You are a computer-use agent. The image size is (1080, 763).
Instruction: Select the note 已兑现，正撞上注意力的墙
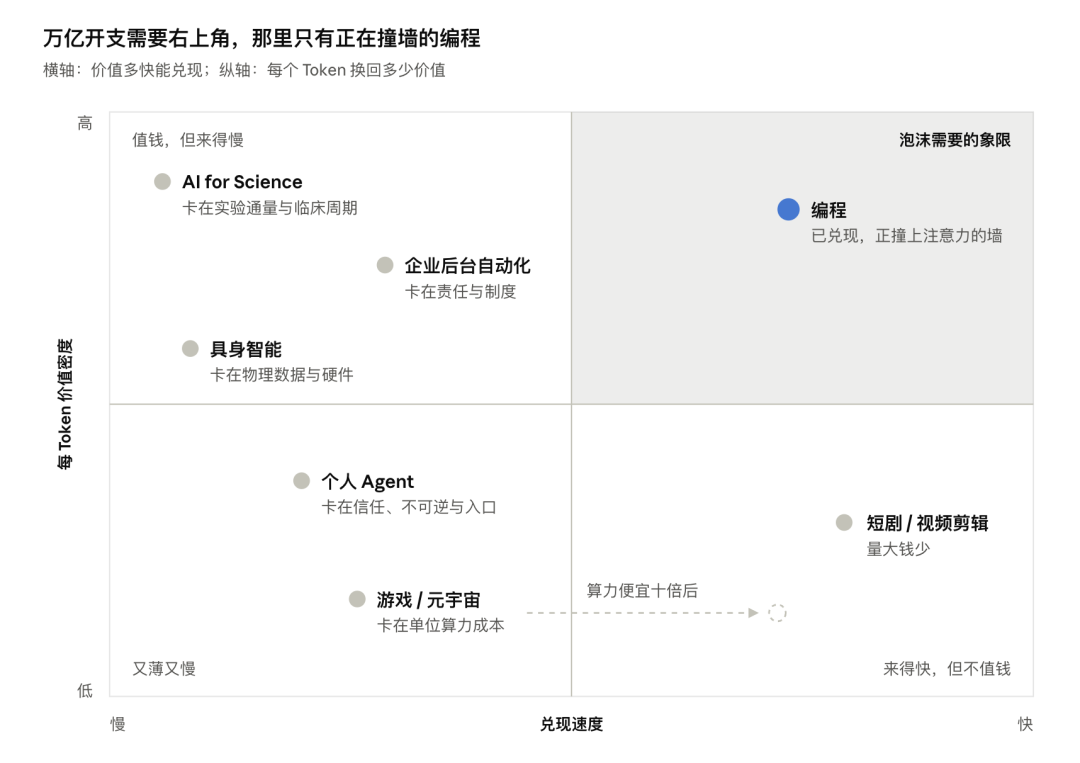point(907,236)
